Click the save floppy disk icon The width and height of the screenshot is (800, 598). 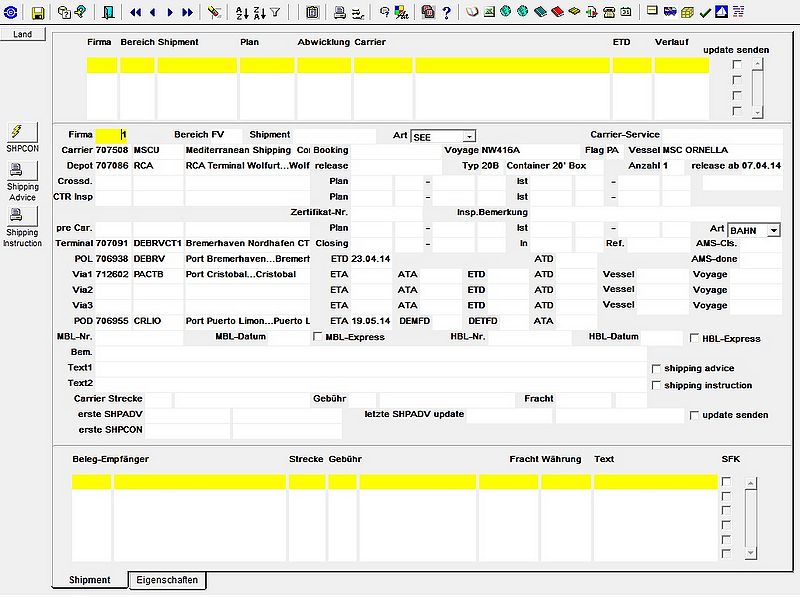coord(38,12)
